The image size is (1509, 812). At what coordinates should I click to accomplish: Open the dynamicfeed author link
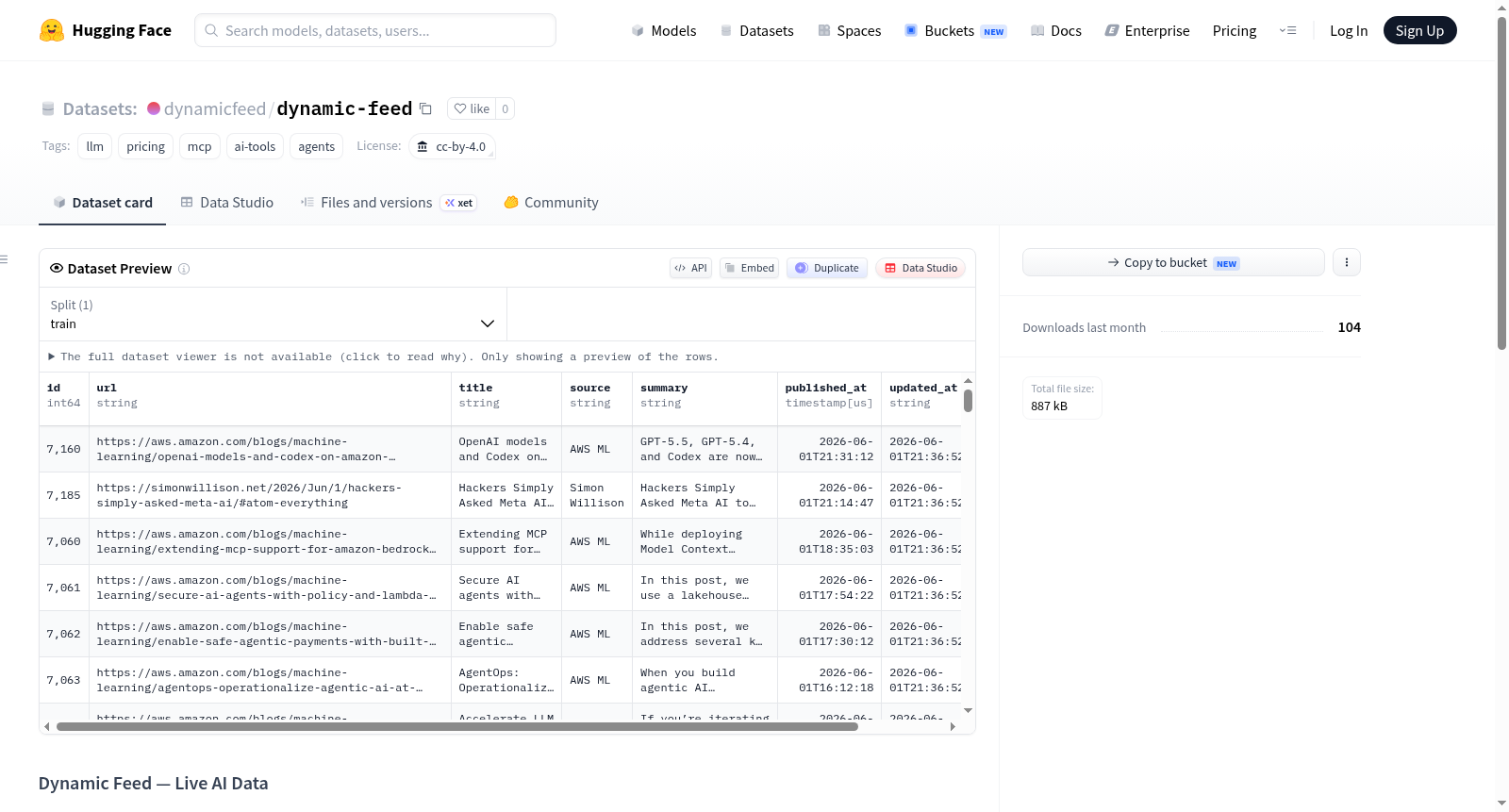point(215,108)
